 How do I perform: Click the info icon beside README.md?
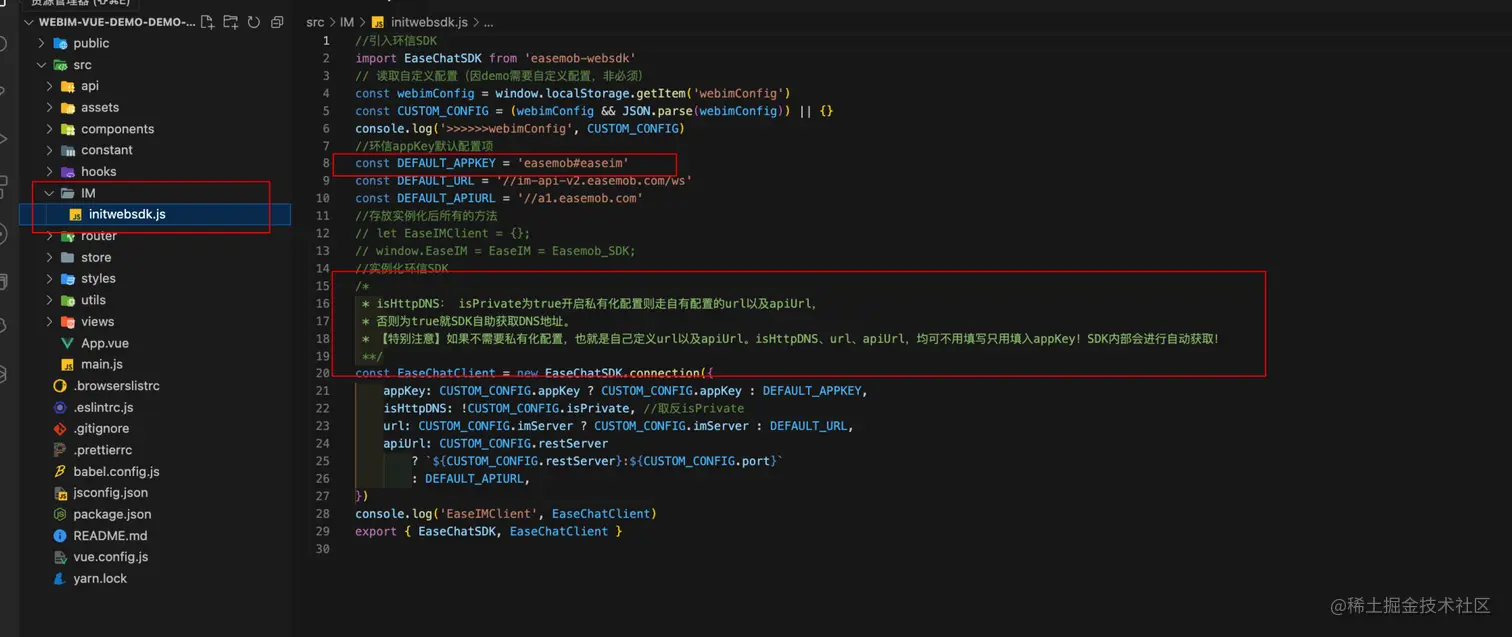point(60,536)
